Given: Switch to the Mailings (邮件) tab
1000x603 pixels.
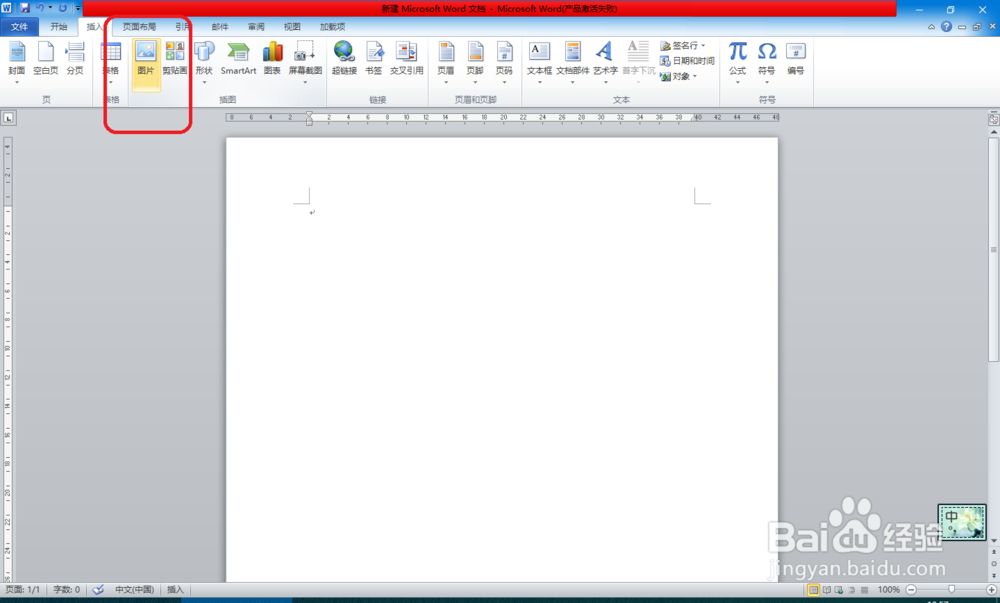Looking at the screenshot, I should (x=220, y=27).
